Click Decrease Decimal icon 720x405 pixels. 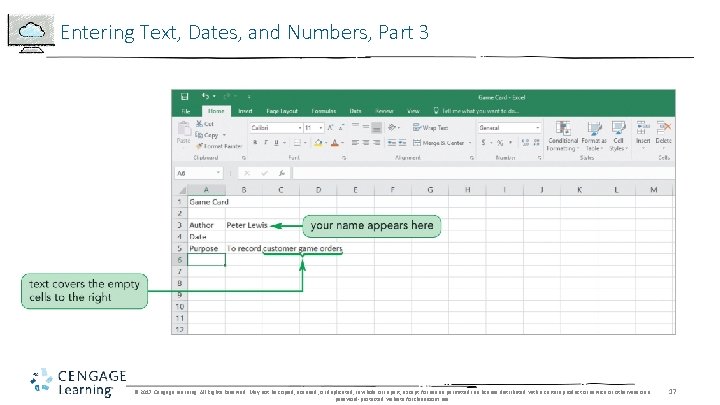tap(536, 143)
